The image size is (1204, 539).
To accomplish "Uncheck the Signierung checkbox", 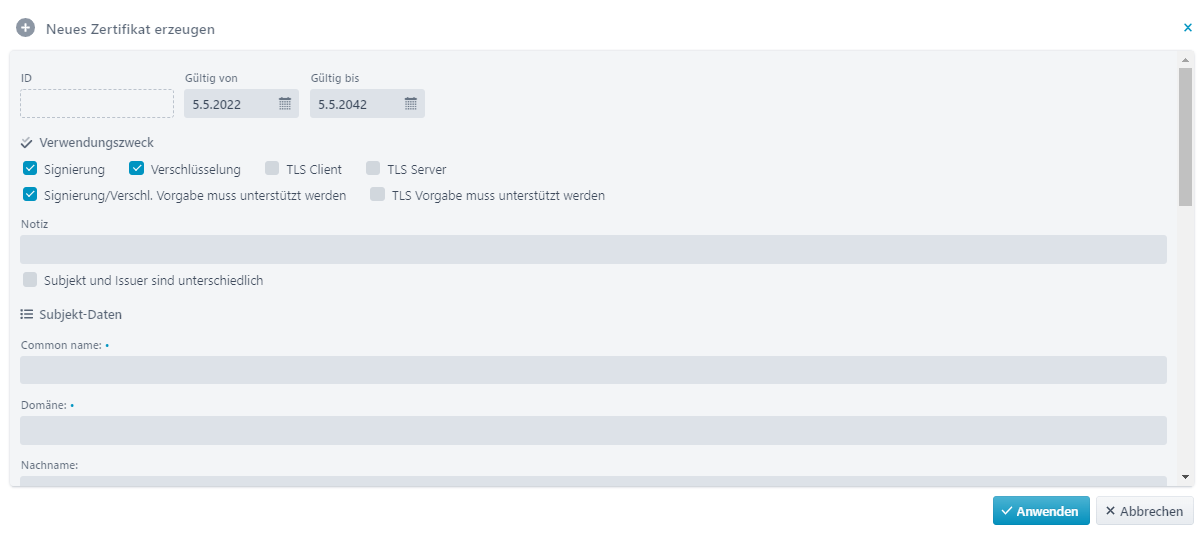I will [x=30, y=169].
